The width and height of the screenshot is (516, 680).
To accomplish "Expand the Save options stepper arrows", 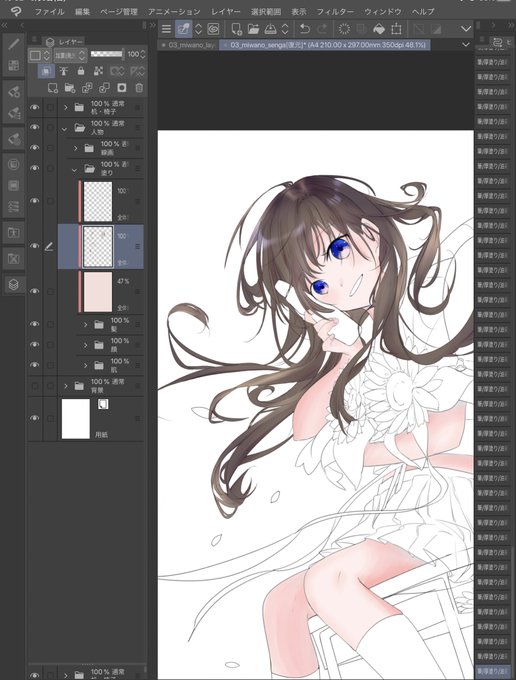I will [x=285, y=29].
